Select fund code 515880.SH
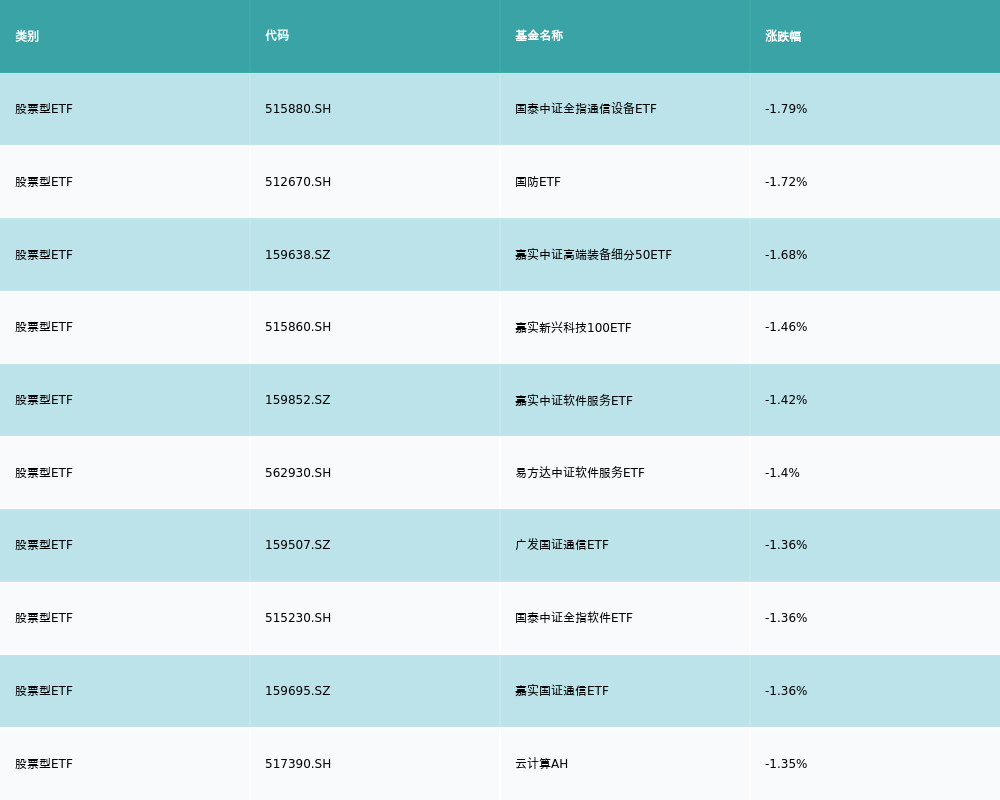This screenshot has height=800, width=1000. 298,109
